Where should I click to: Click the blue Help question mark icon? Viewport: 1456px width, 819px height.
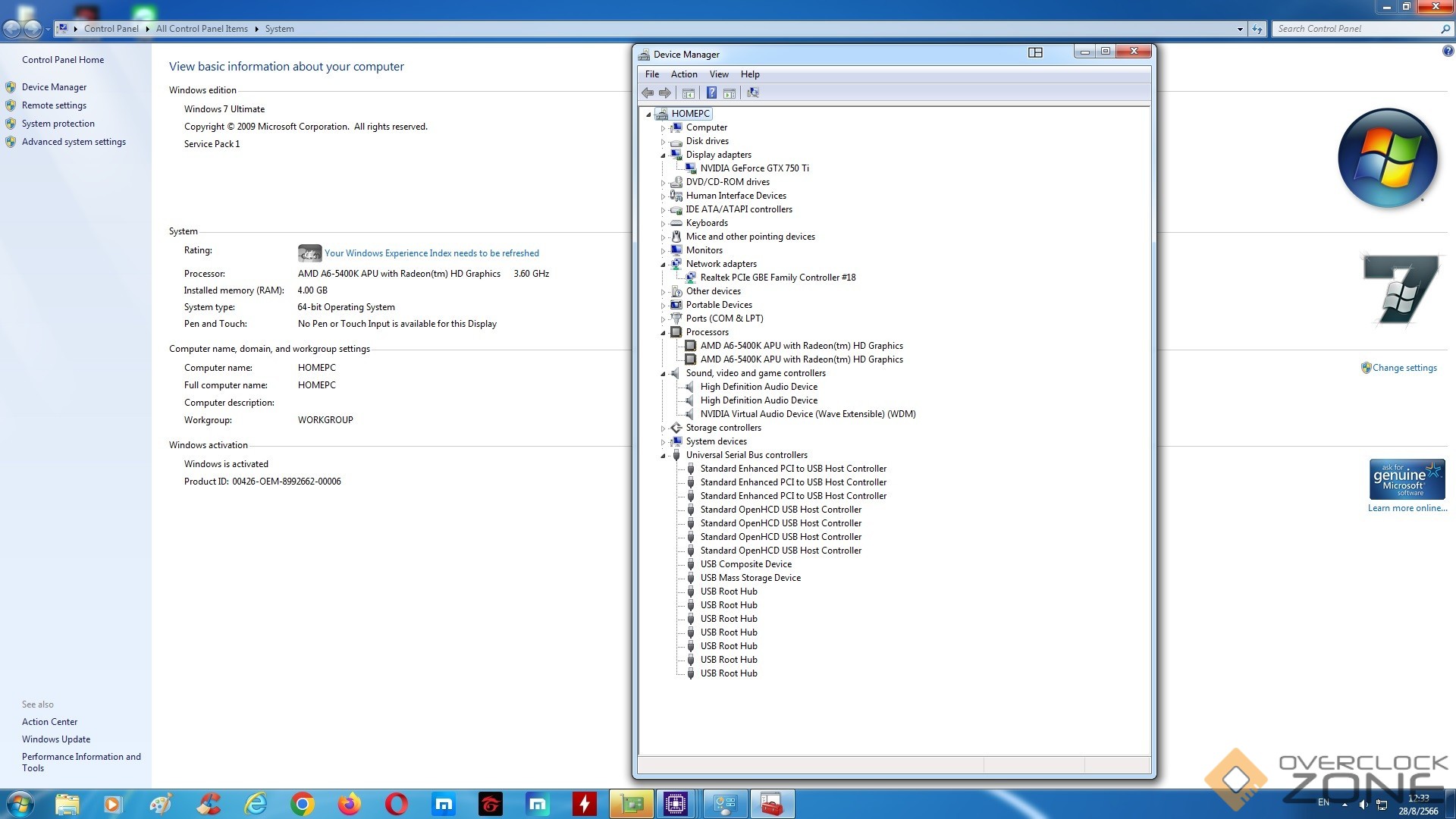[711, 93]
